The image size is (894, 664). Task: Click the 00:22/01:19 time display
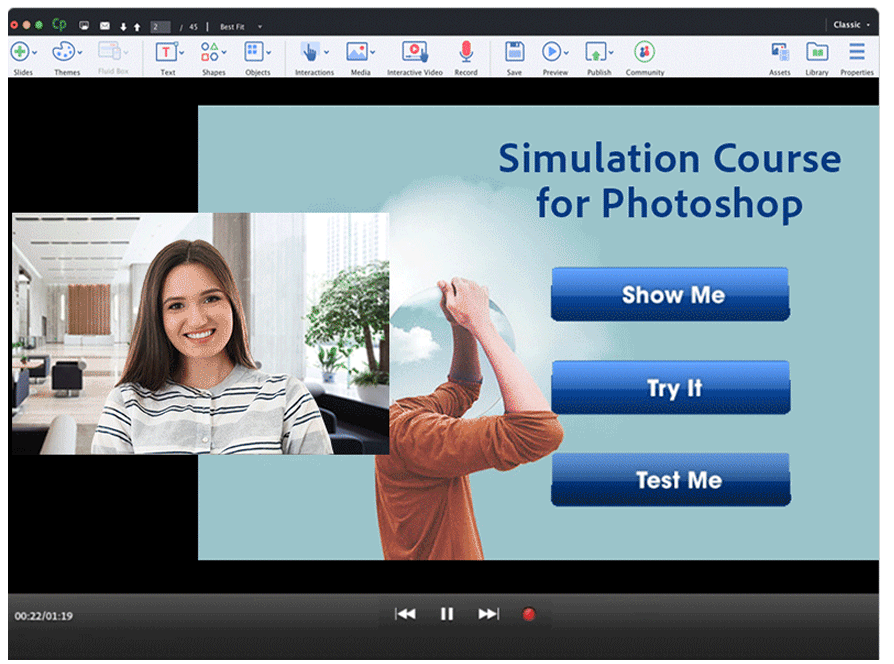pyautogui.click(x=43, y=616)
